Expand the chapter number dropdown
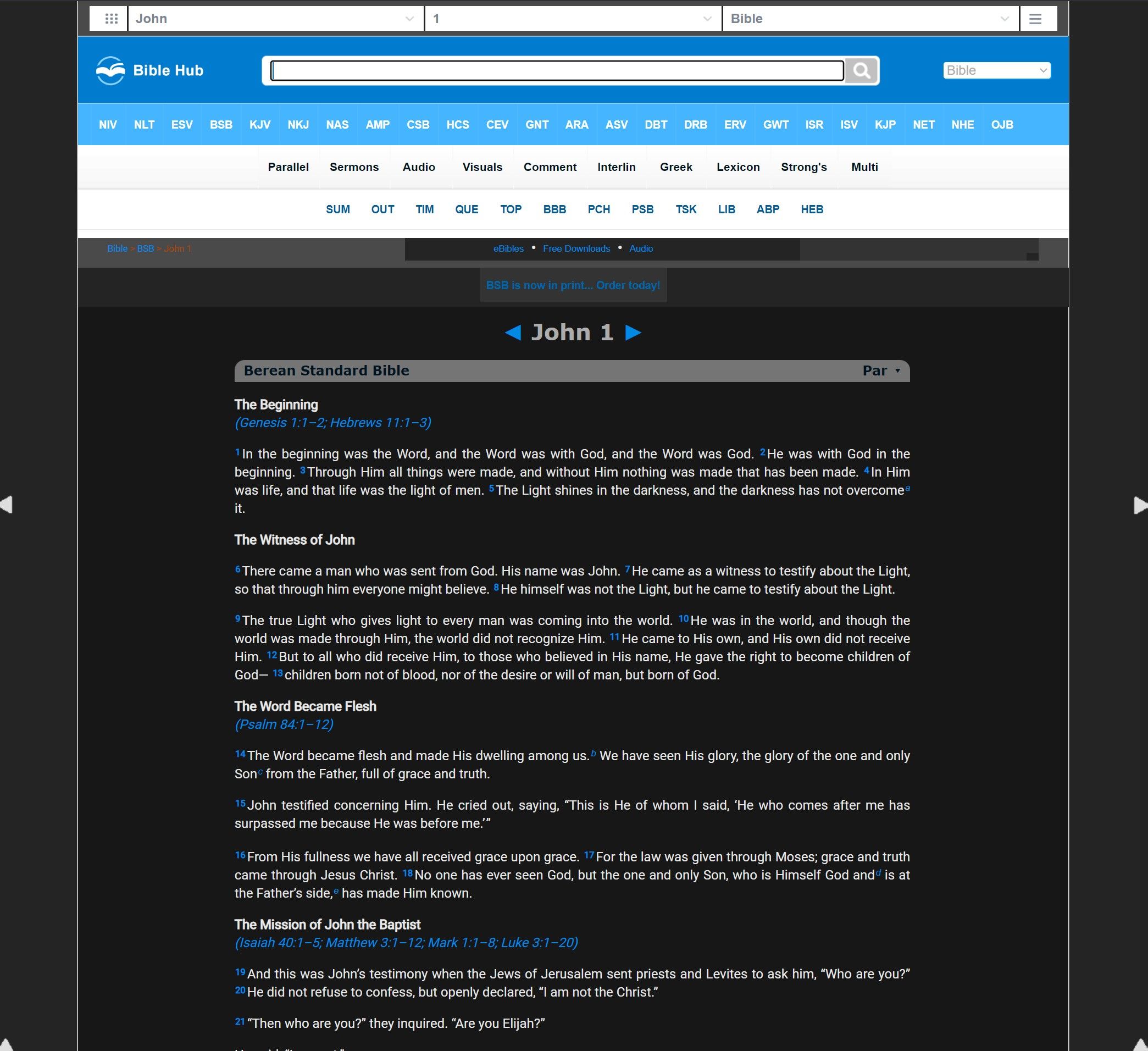 (706, 18)
